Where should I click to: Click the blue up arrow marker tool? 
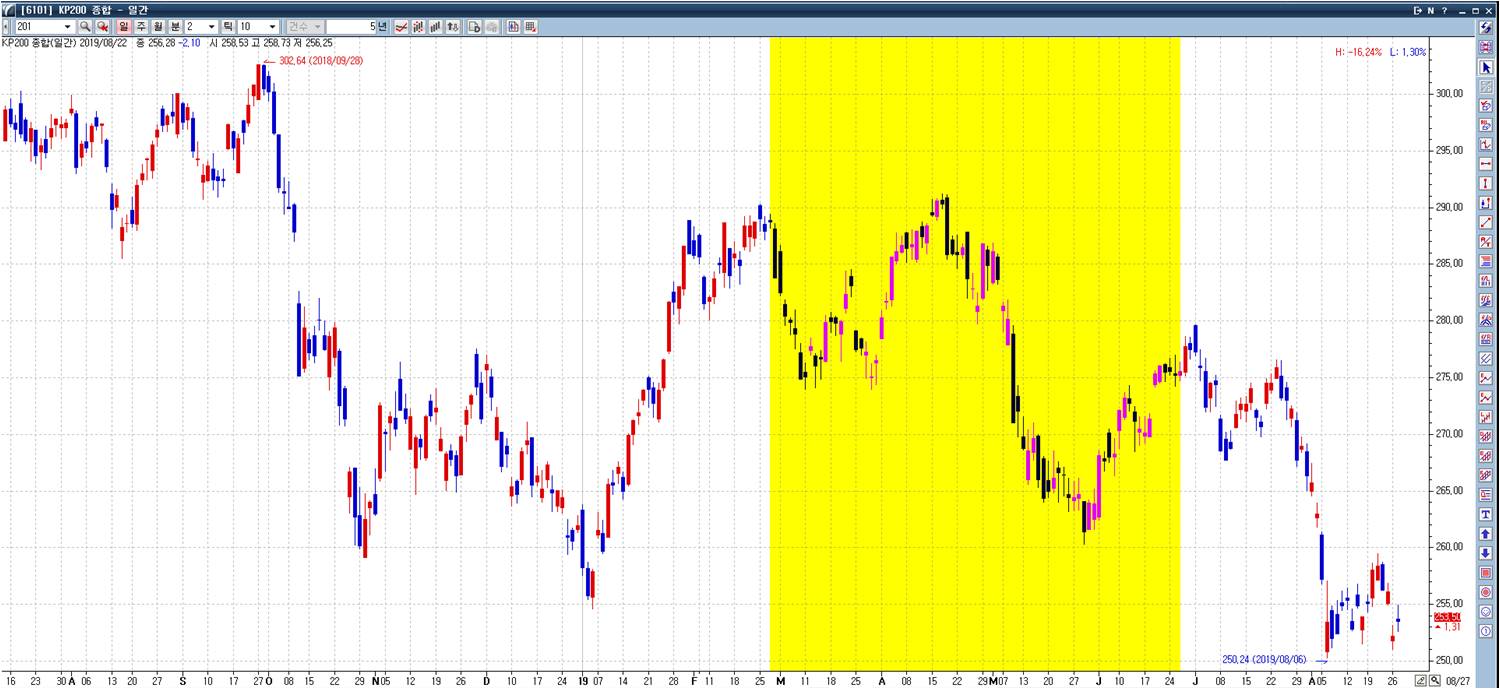[x=1486, y=534]
